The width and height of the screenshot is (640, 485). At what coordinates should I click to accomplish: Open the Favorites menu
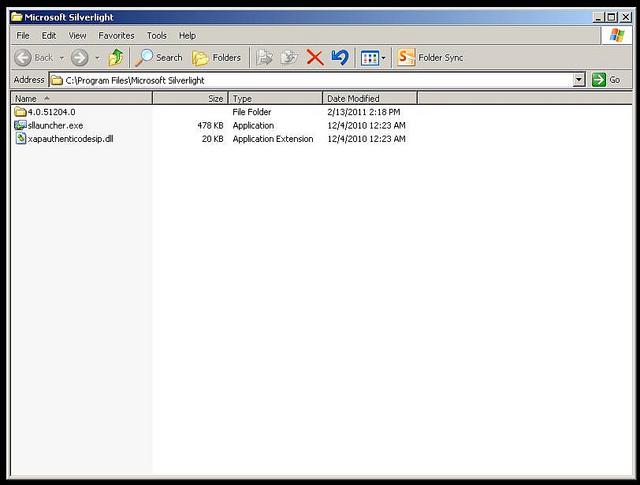click(116, 36)
